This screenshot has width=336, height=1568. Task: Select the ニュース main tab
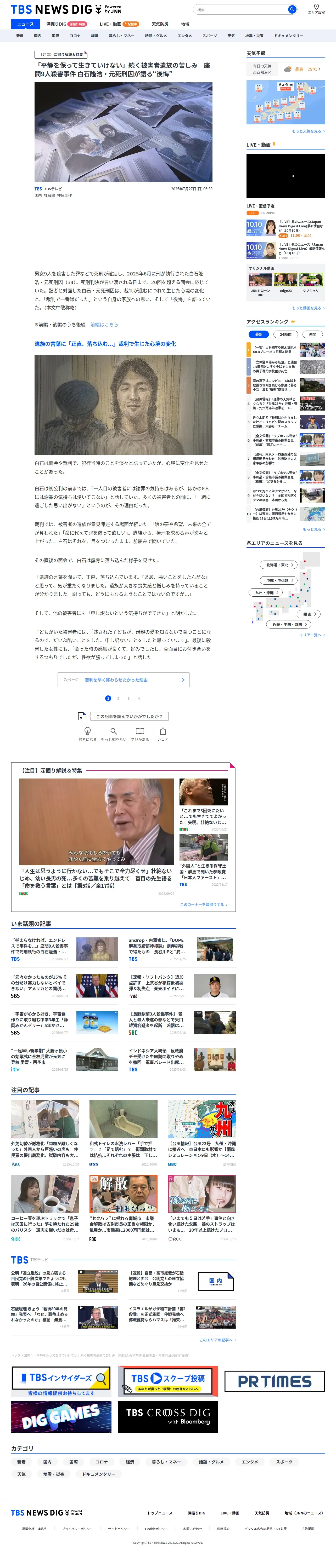(26, 24)
